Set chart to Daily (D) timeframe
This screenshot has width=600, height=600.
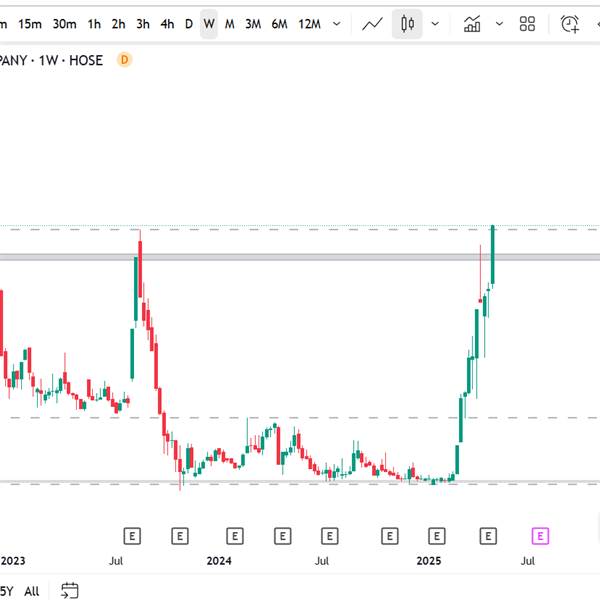pos(189,24)
